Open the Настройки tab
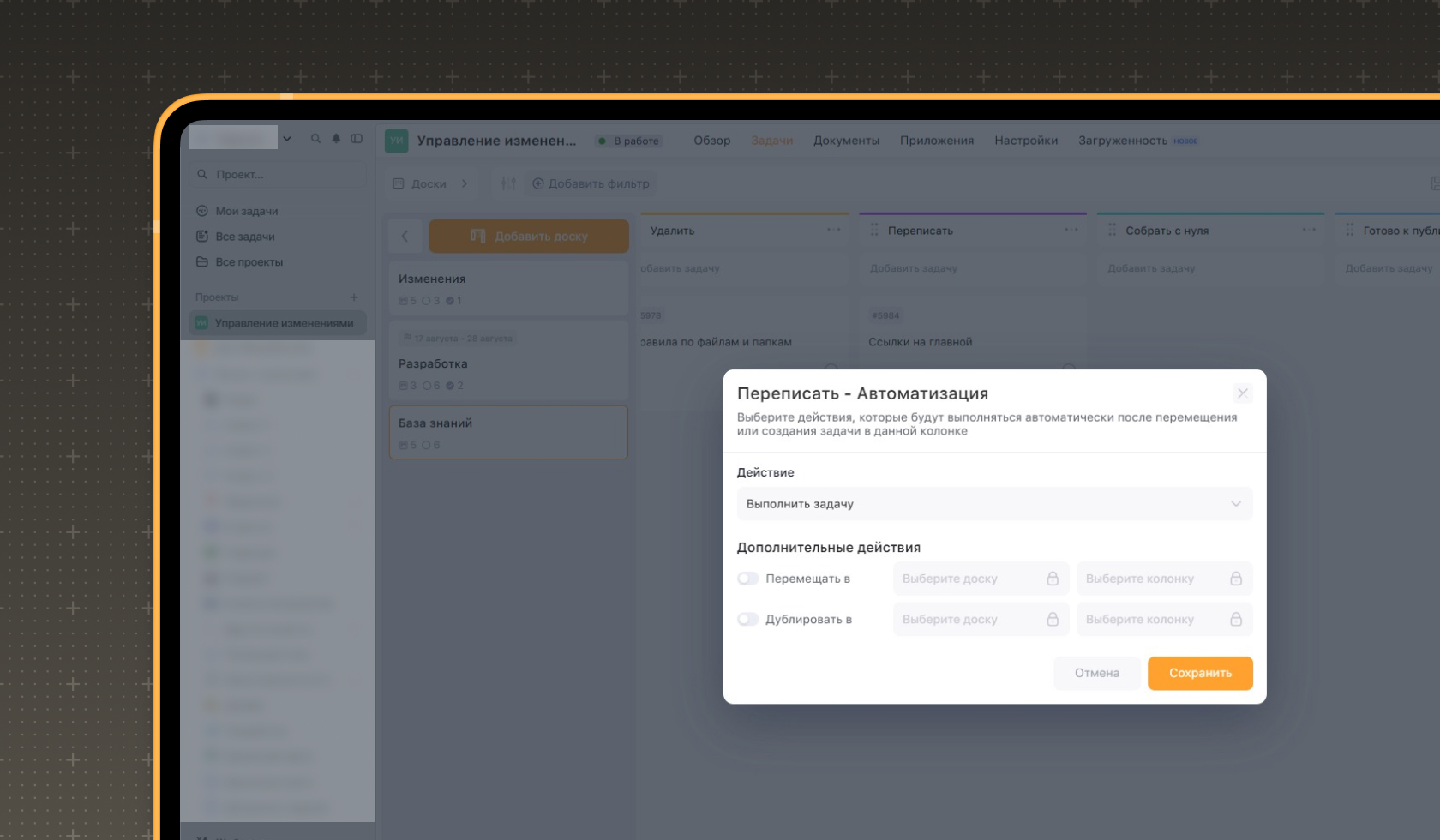Image resolution: width=1440 pixels, height=840 pixels. tap(1026, 141)
